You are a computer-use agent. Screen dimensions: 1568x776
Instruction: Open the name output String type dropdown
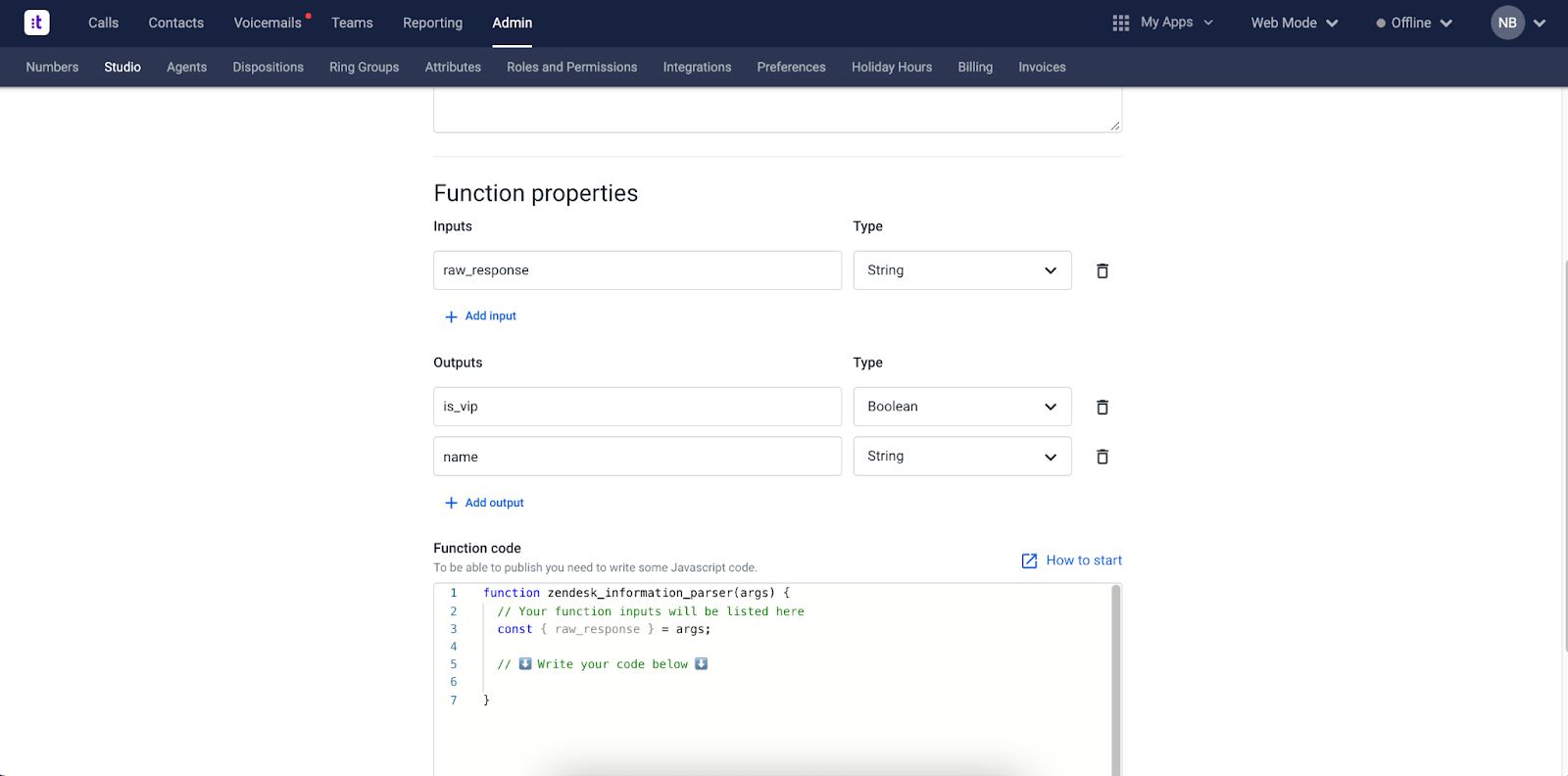[x=962, y=457]
